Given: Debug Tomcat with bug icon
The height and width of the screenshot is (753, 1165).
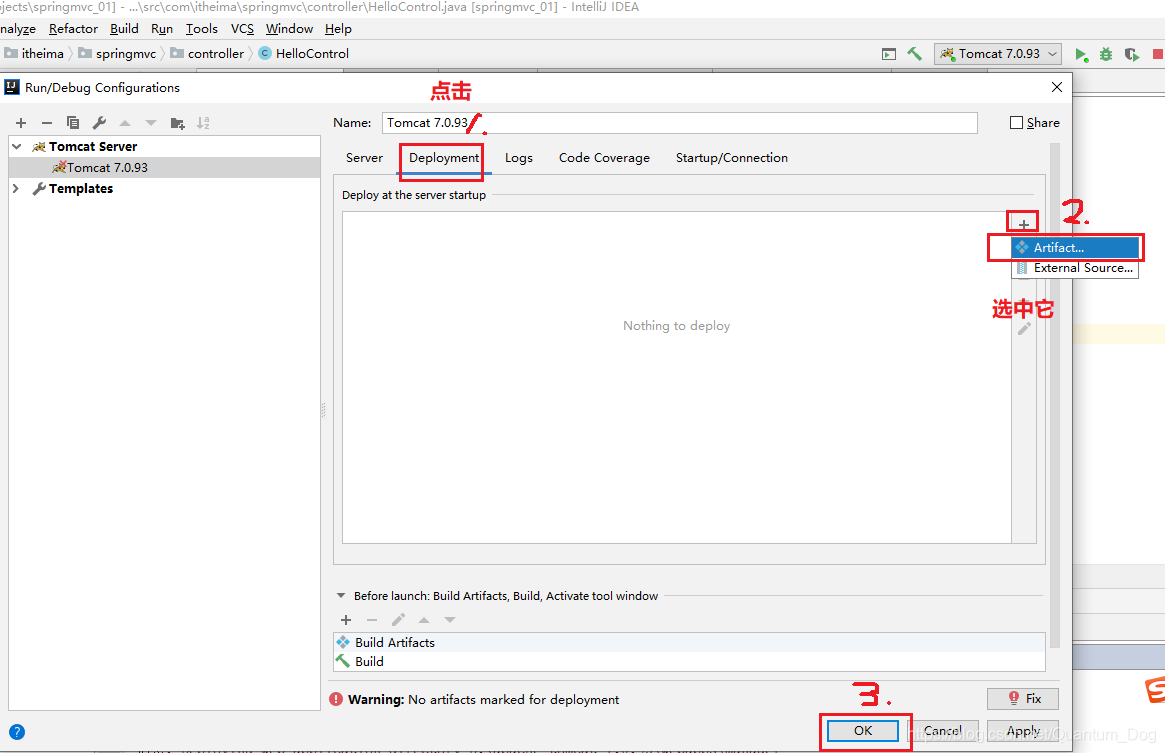Looking at the screenshot, I should tap(1106, 54).
